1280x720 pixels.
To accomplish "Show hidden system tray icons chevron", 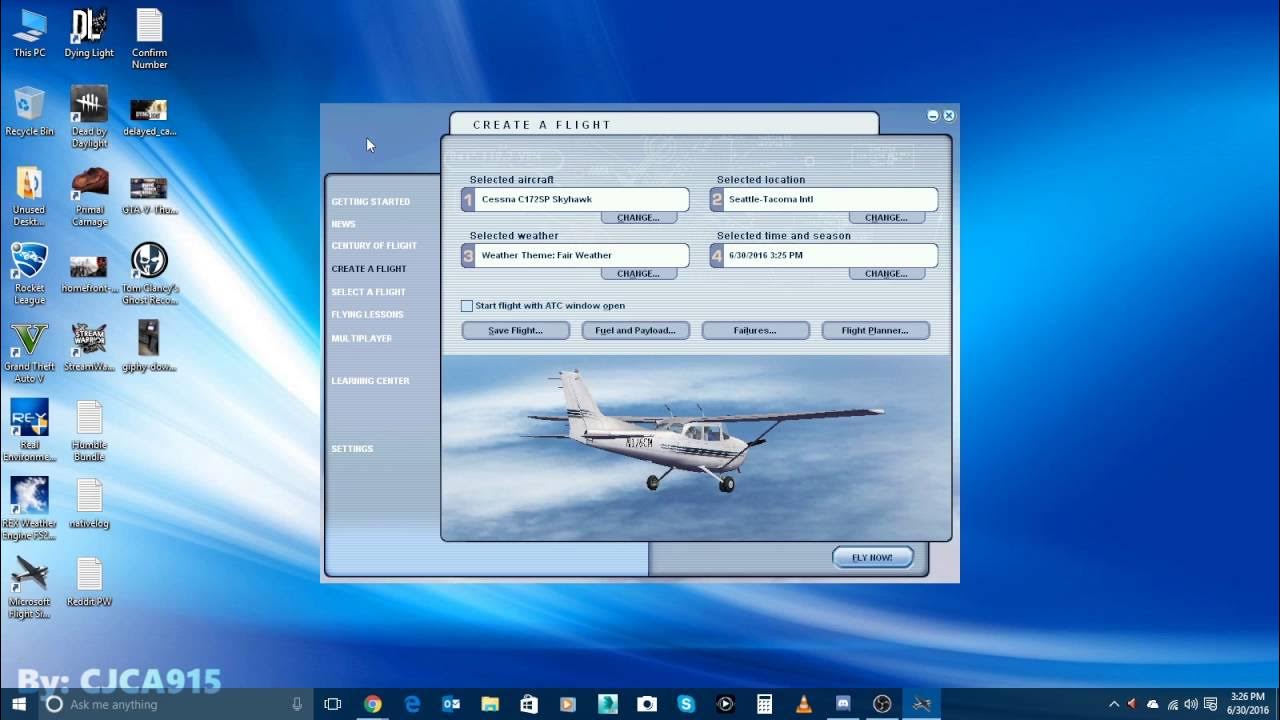I will (1114, 704).
